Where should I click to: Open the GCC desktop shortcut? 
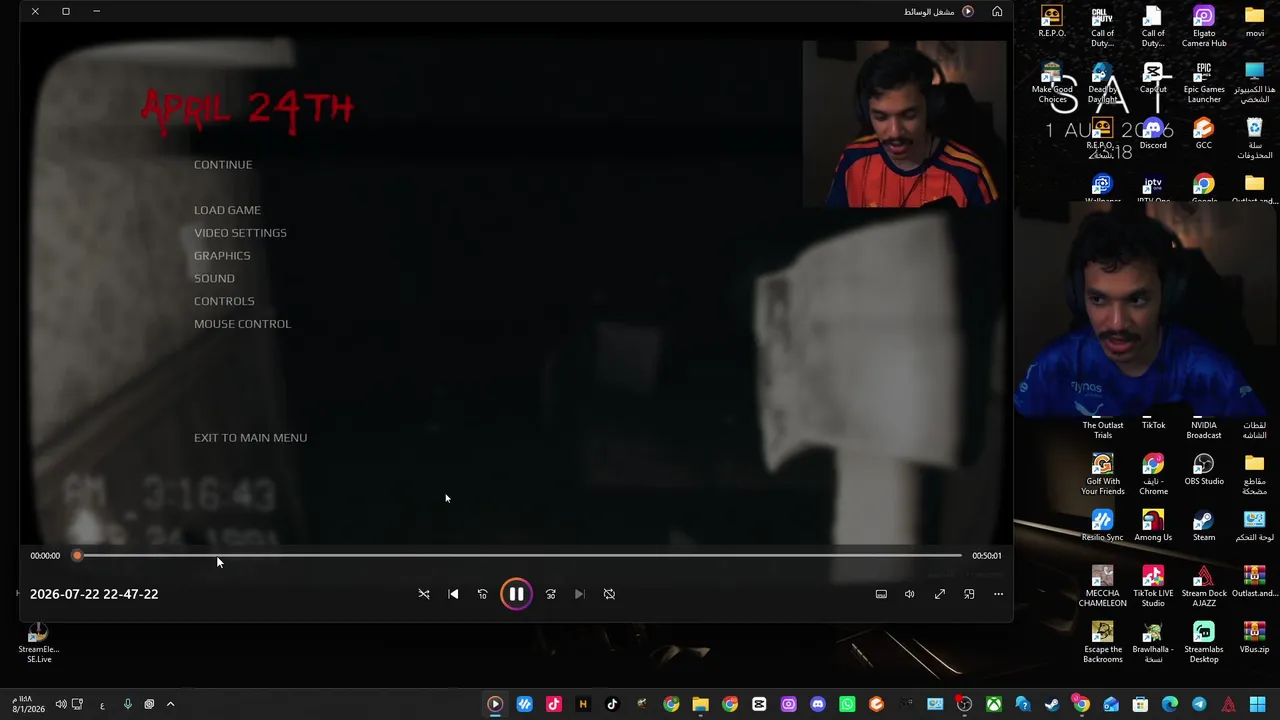(1204, 135)
